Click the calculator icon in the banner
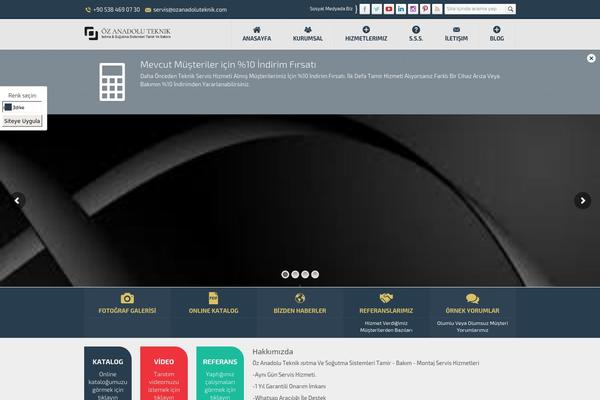The height and width of the screenshot is (400, 600). tap(112, 82)
